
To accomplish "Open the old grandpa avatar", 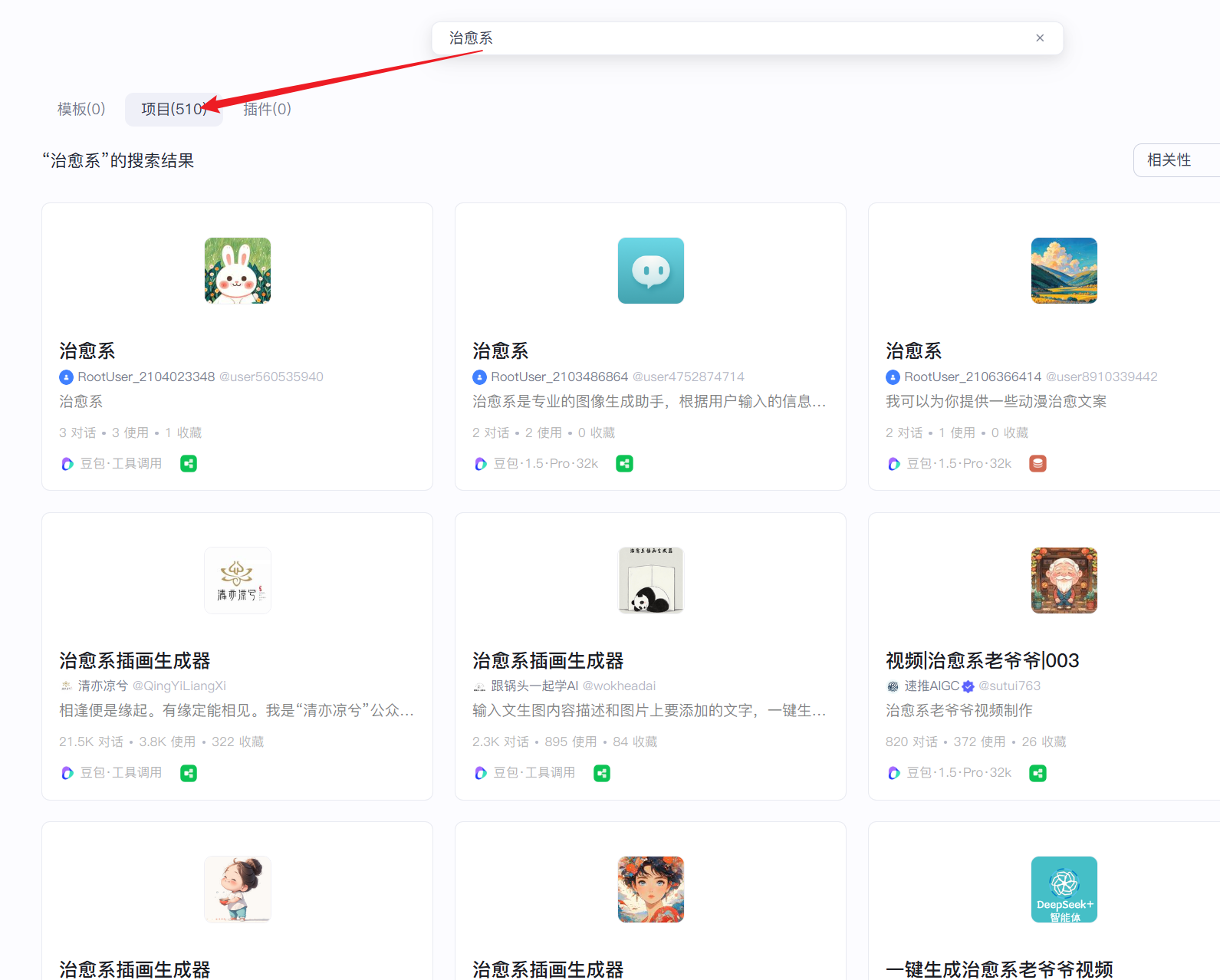I will point(1064,580).
